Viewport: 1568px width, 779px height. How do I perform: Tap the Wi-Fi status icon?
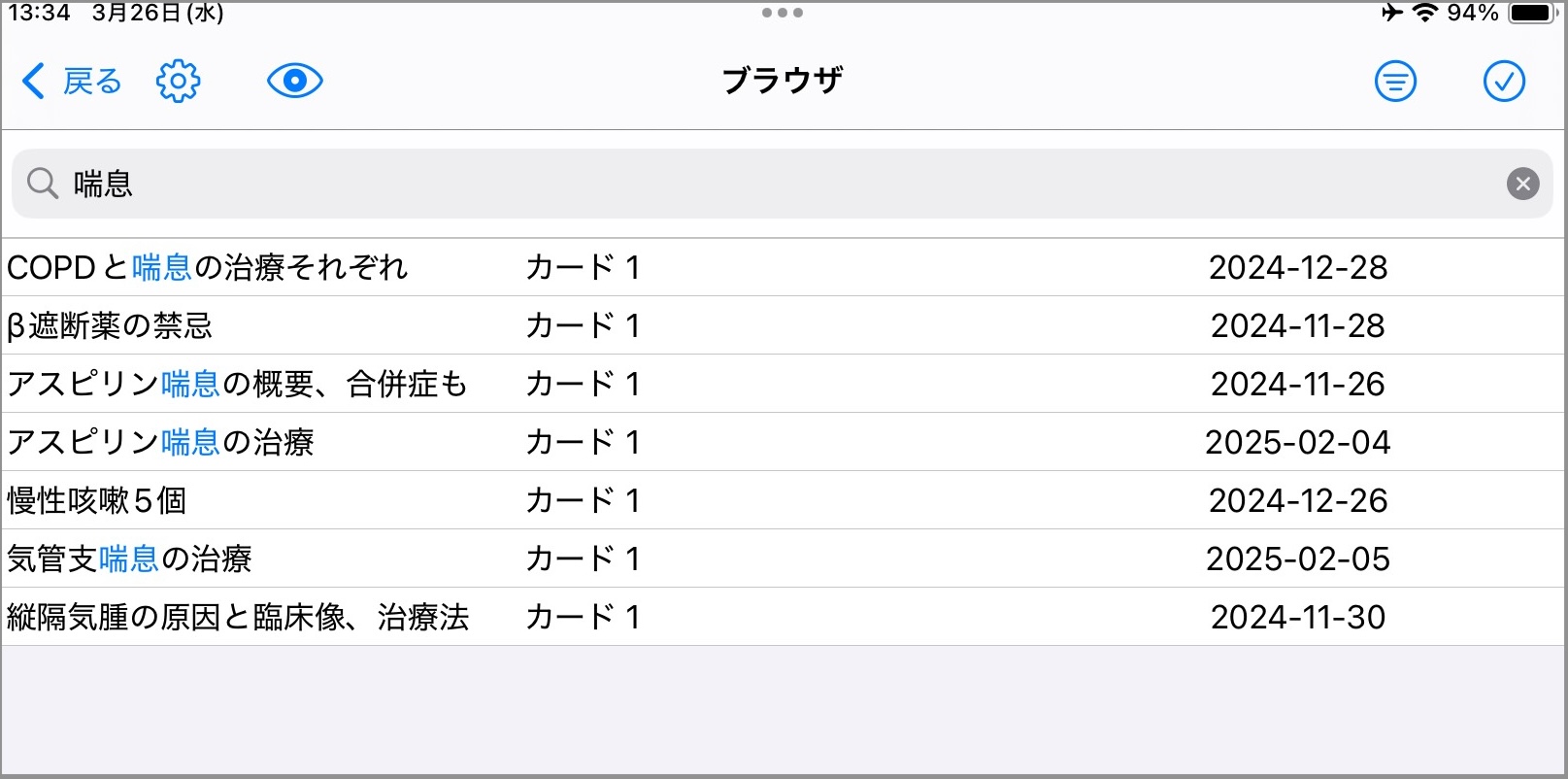tap(1424, 13)
